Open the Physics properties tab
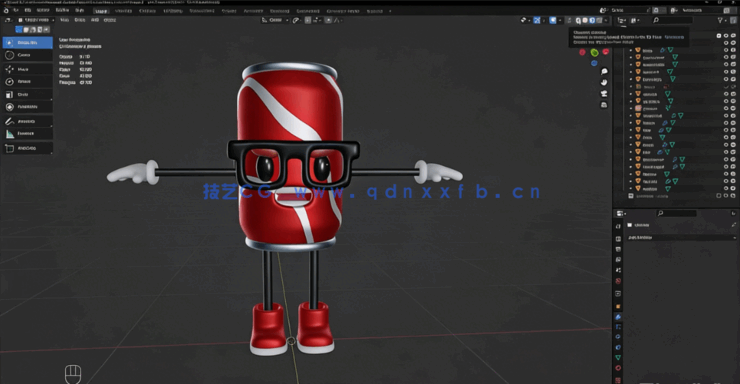 tap(618, 337)
